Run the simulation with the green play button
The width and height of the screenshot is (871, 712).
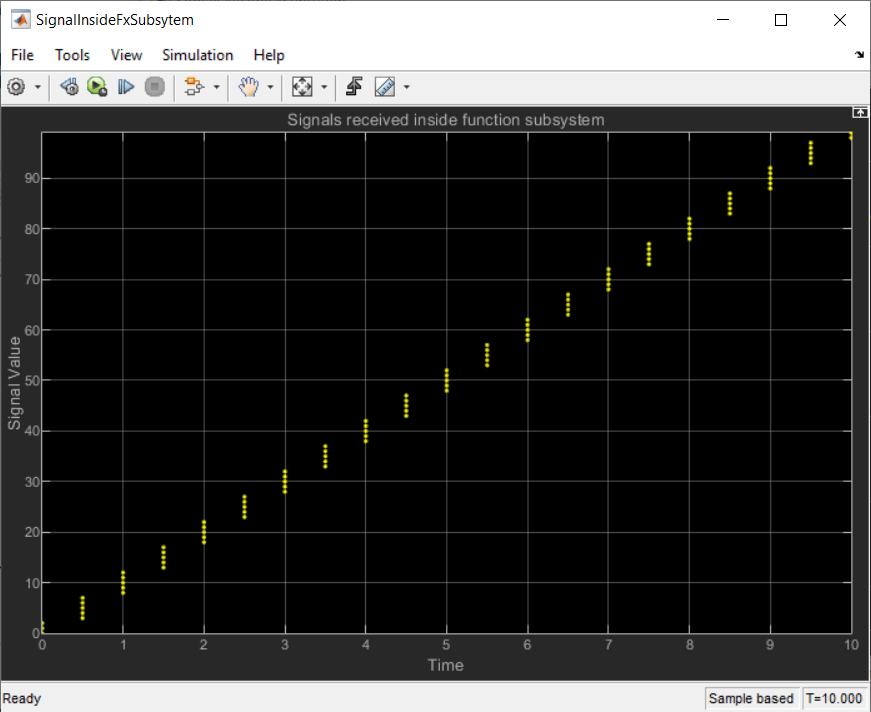point(97,87)
